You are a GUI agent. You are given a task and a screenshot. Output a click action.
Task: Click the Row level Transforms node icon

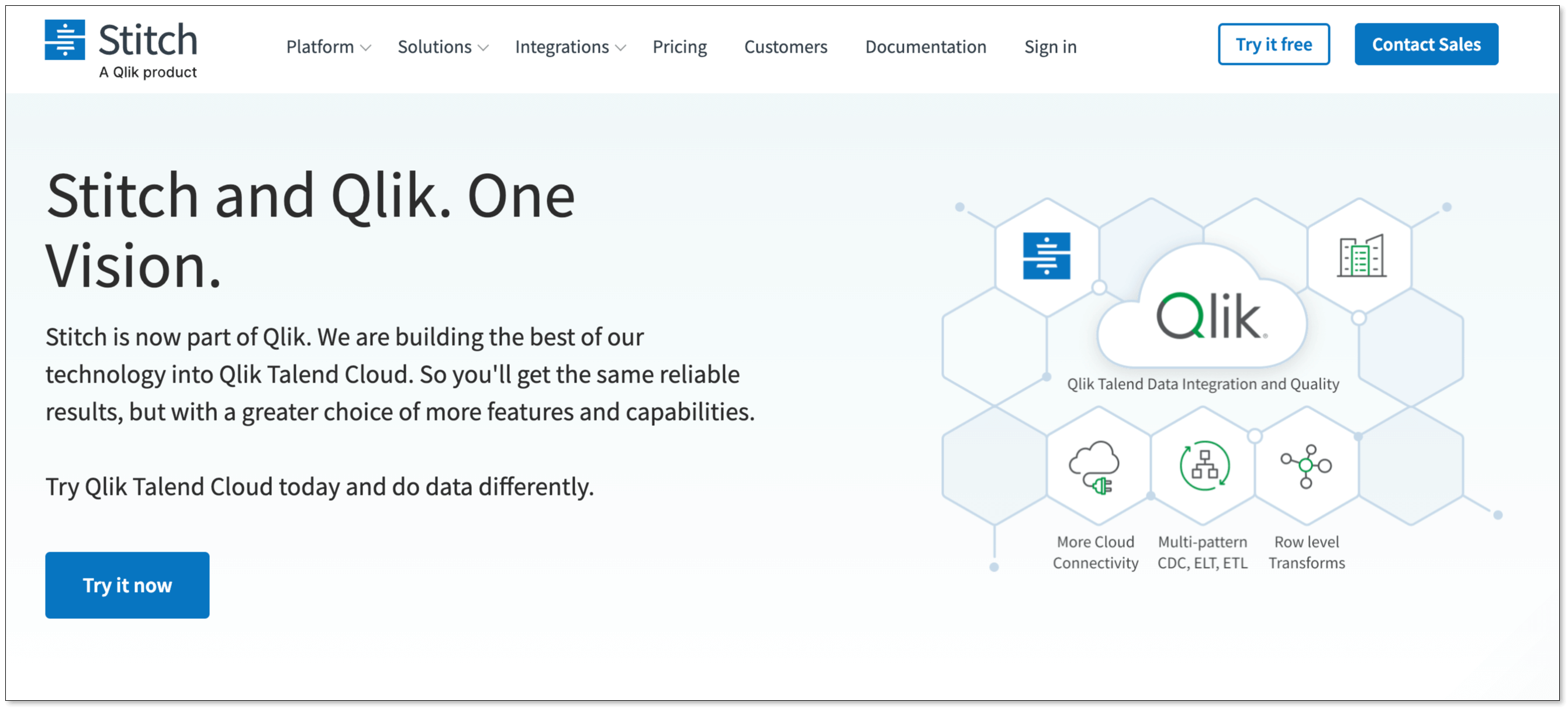pyautogui.click(x=1306, y=466)
